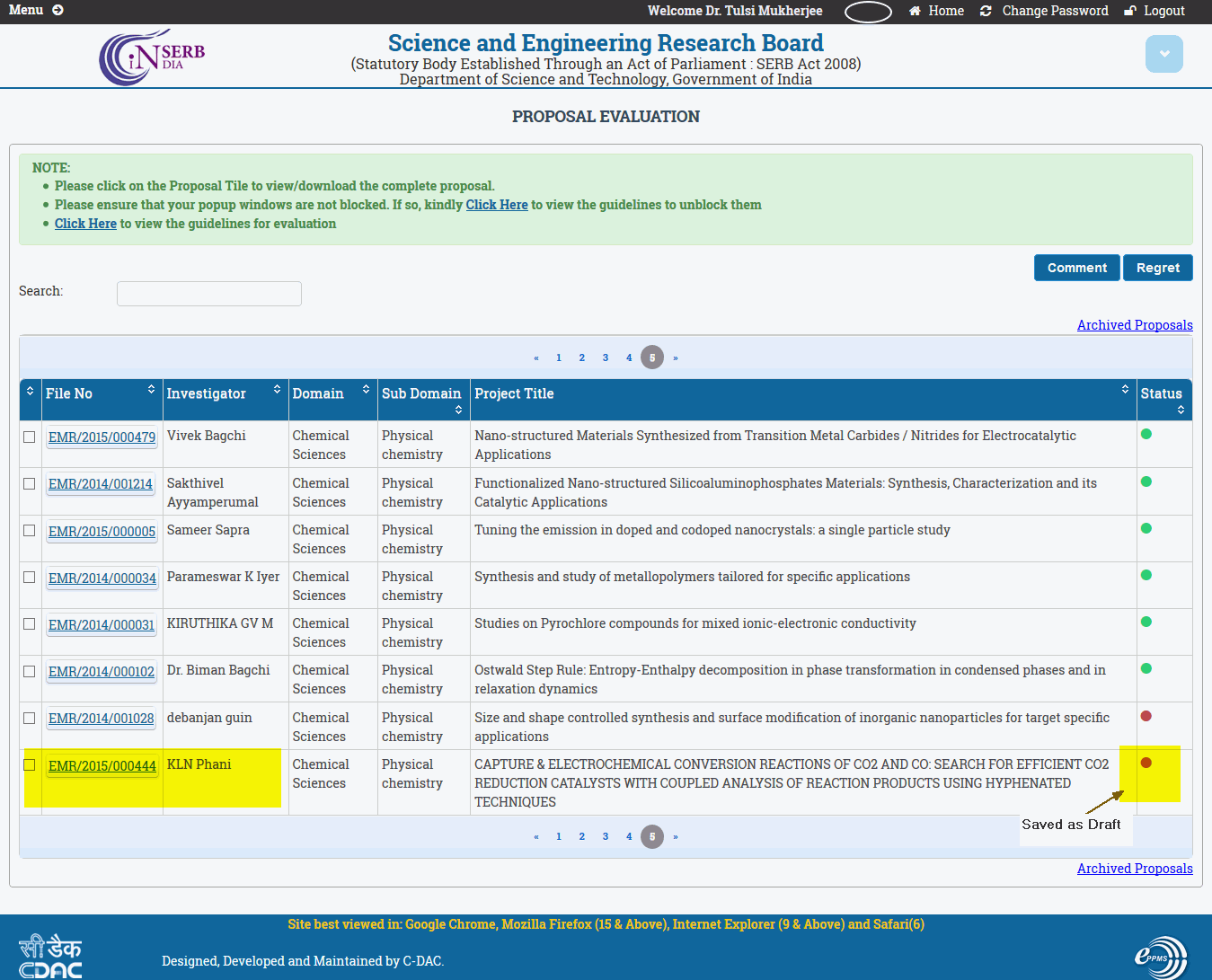1212x980 pixels.
Task: Click the Search input field
Action: (208, 294)
